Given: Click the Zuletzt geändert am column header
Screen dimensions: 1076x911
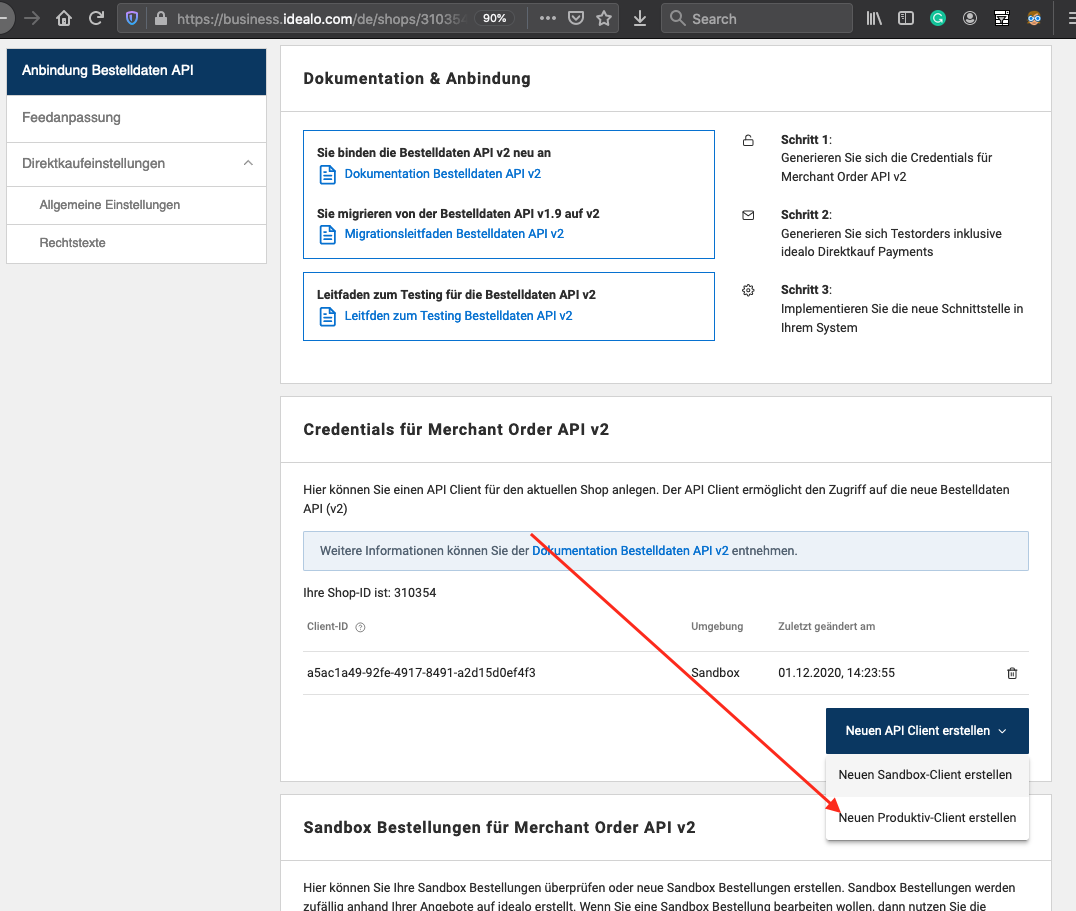Looking at the screenshot, I should (826, 626).
